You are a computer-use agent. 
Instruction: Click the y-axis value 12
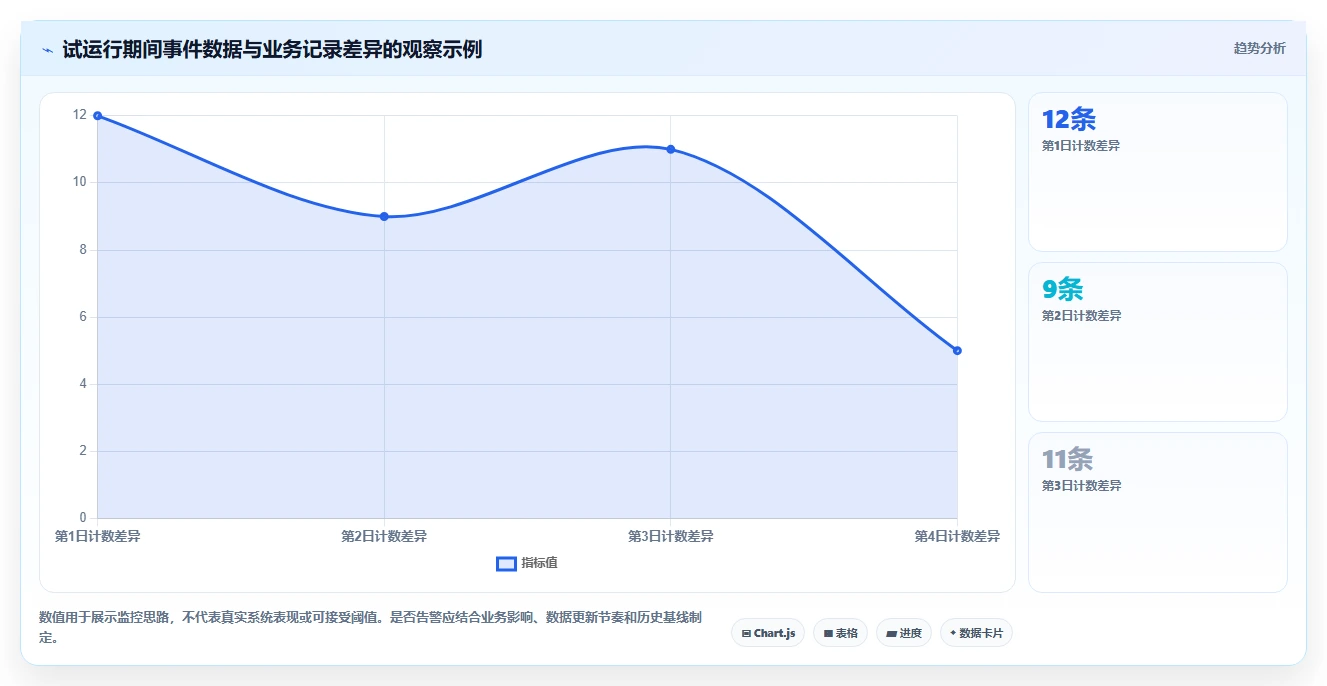[80, 115]
